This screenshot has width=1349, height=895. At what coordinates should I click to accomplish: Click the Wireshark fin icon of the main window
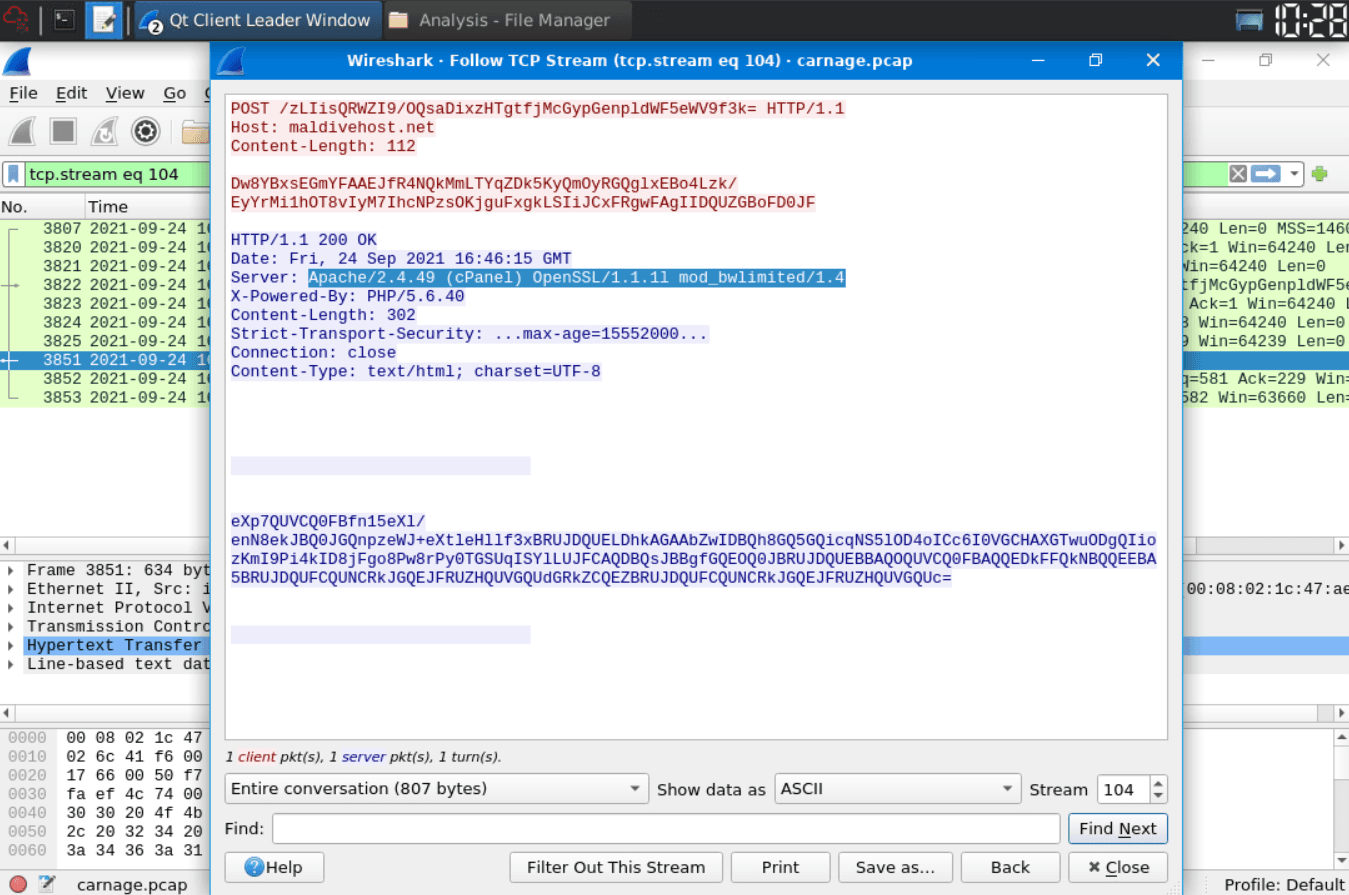16,61
